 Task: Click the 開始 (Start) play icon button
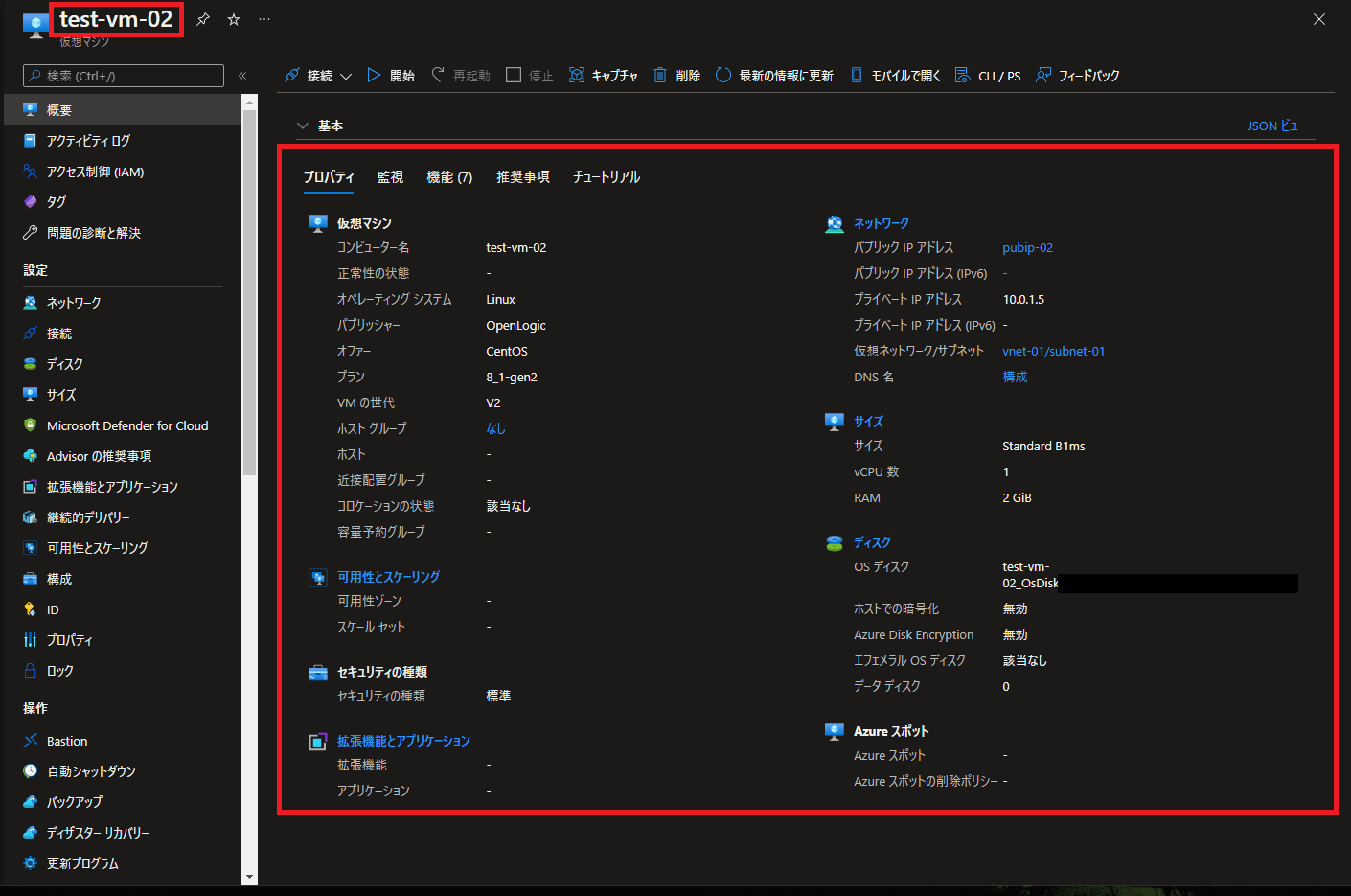[391, 76]
